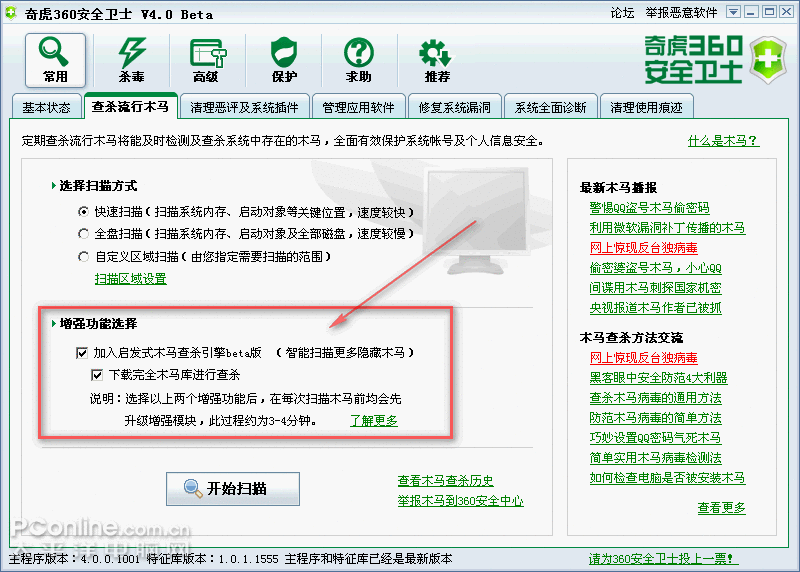Open 论坛 link in title bar

click(622, 13)
